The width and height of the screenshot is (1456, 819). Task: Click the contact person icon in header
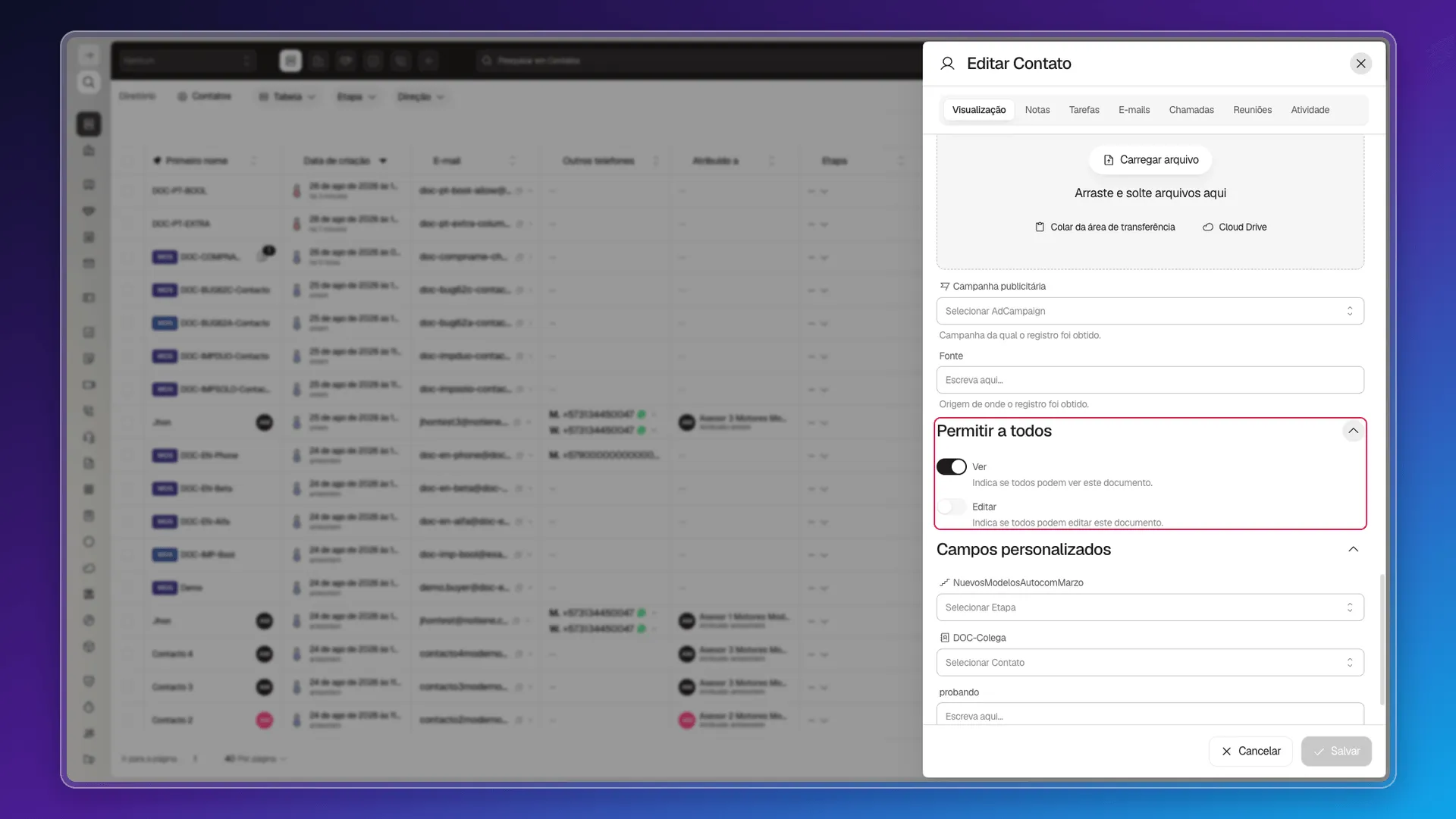pos(947,64)
